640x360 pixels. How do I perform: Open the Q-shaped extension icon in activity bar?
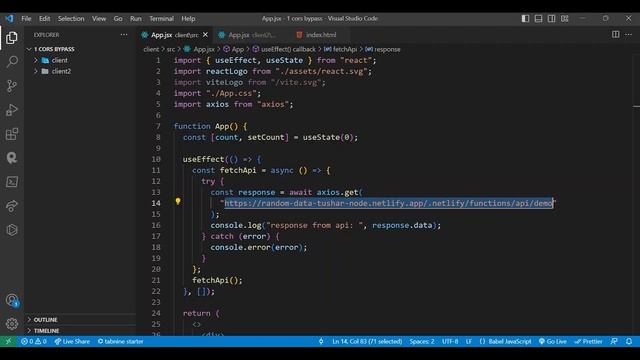12,158
